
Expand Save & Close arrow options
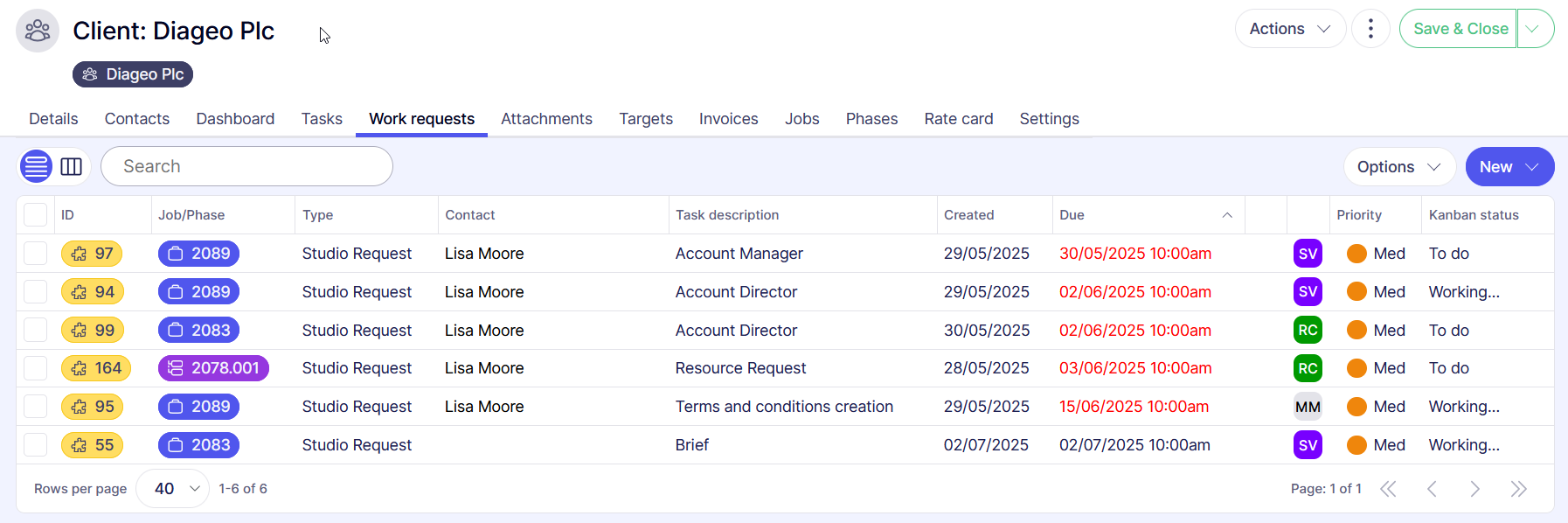[x=1535, y=29]
